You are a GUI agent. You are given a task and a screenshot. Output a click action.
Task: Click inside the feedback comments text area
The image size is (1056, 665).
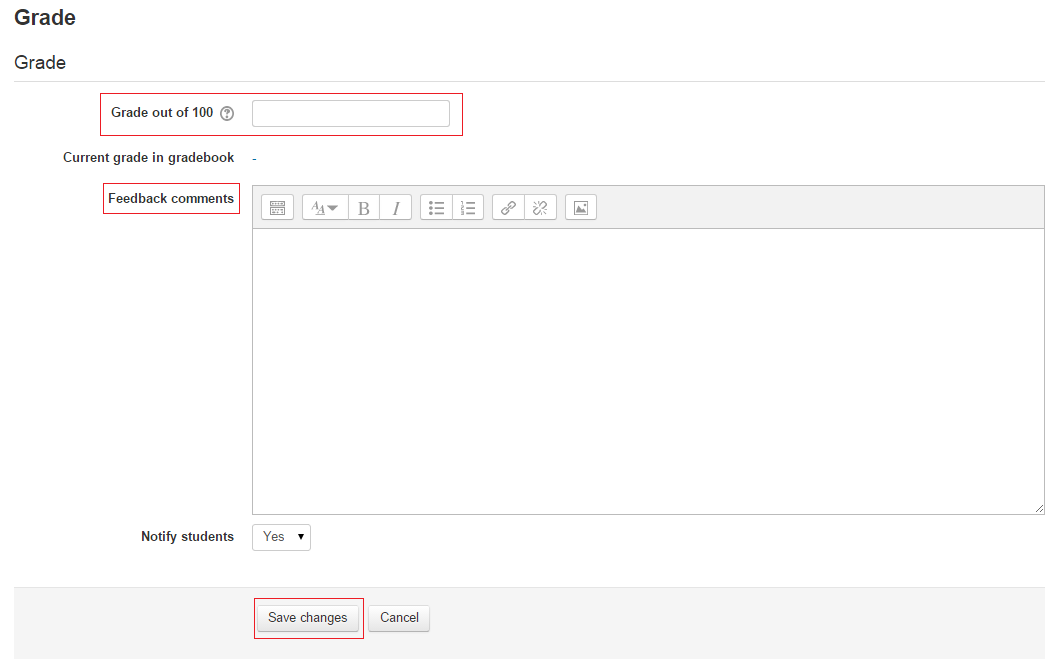click(x=648, y=371)
